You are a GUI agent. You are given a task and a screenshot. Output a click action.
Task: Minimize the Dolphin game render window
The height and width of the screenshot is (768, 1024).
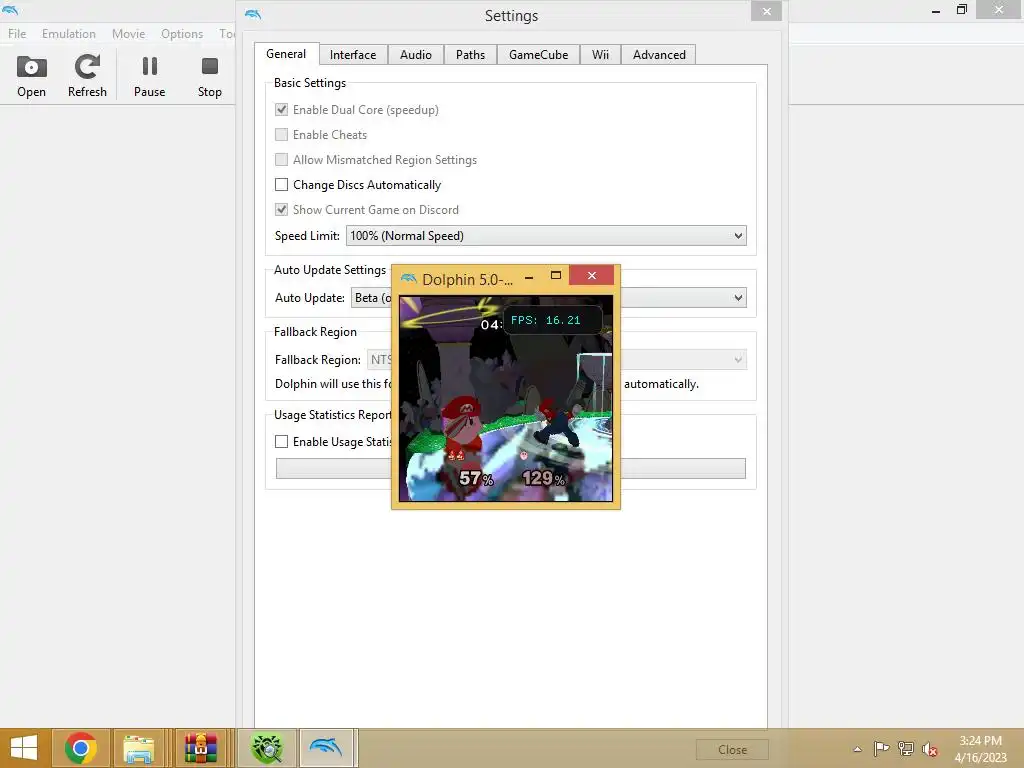coord(529,277)
